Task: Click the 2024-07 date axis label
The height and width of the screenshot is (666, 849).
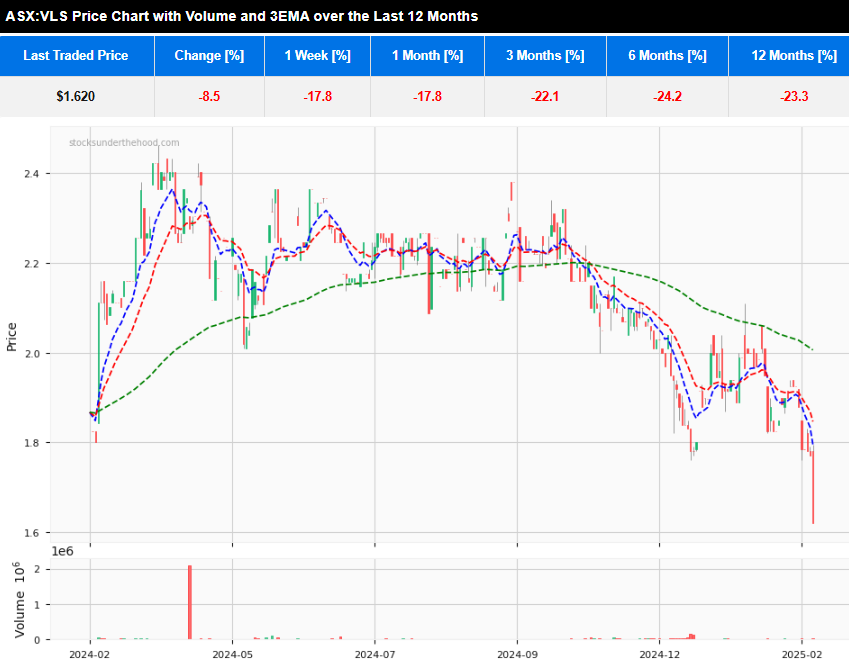Action: pos(375,655)
